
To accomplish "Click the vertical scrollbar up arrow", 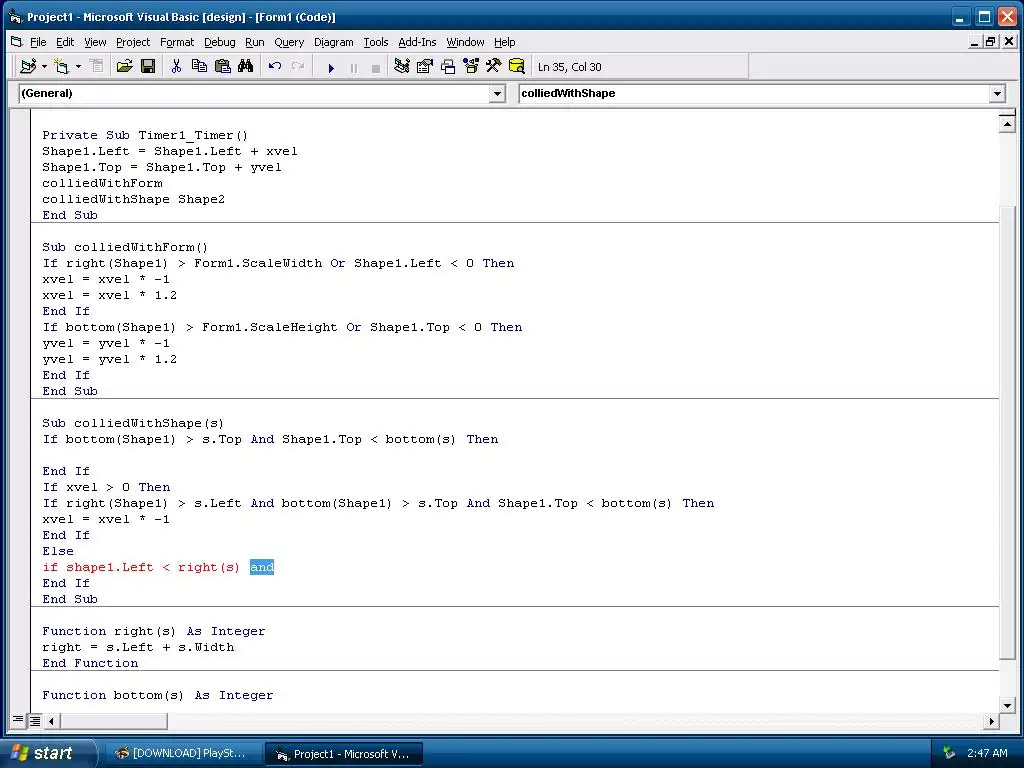I will [1007, 124].
